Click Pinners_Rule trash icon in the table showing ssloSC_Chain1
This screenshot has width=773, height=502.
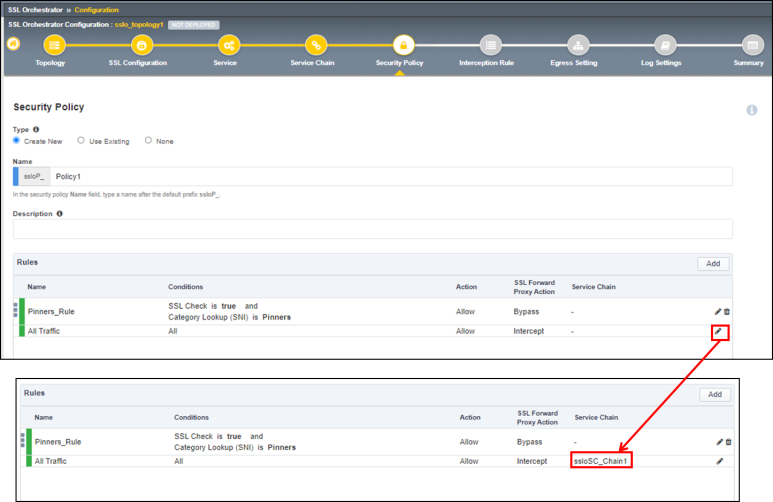point(728,442)
